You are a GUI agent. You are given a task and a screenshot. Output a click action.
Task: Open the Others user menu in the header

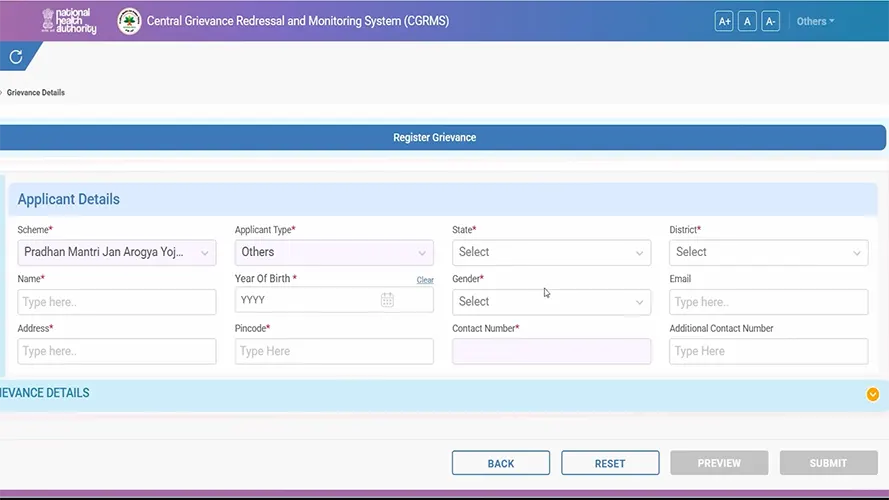coord(815,22)
